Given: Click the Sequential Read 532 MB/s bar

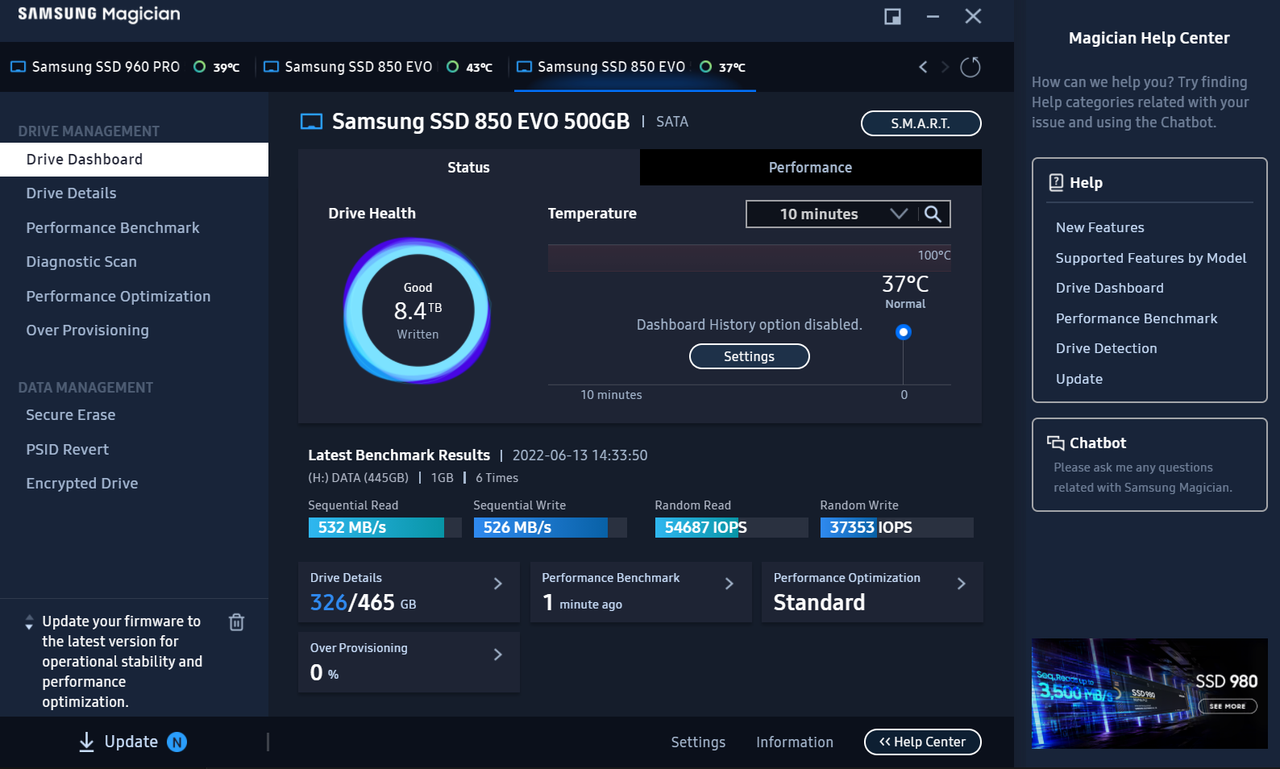Looking at the screenshot, I should click(385, 527).
